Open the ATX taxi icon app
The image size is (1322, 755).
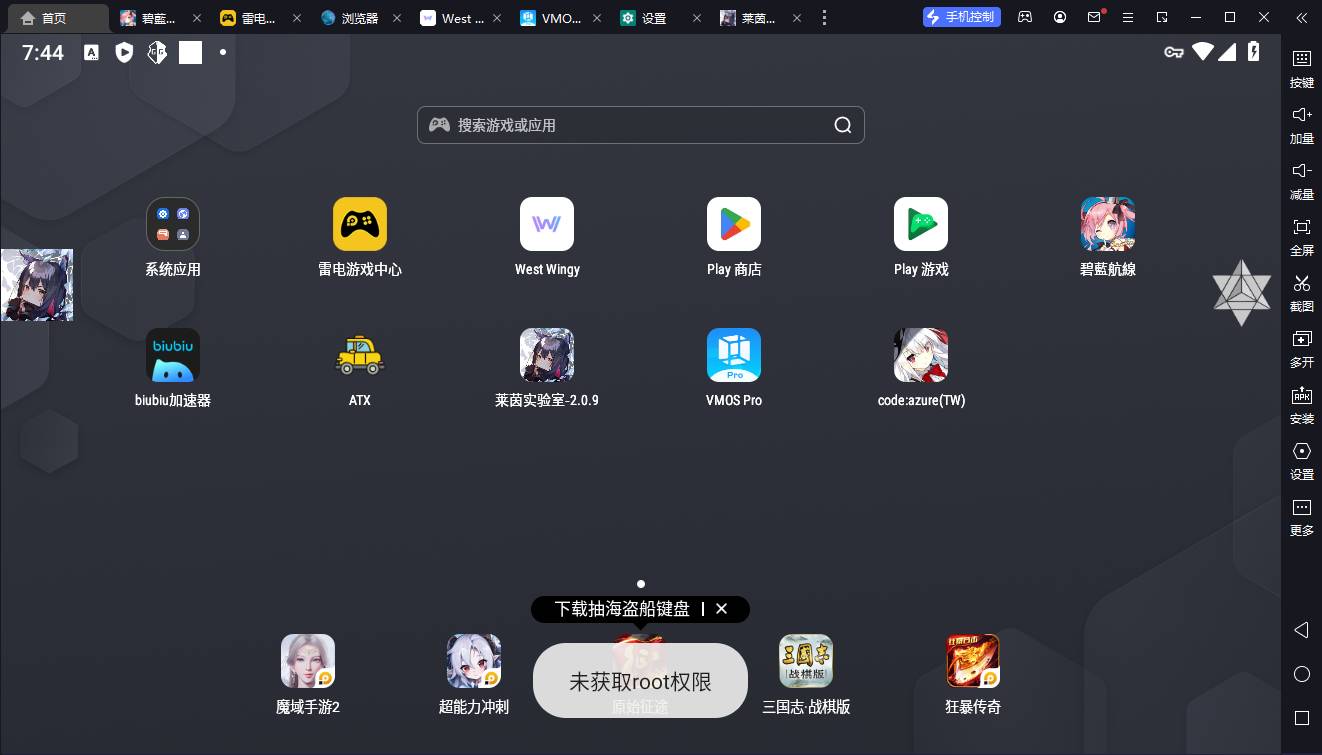(x=359, y=355)
